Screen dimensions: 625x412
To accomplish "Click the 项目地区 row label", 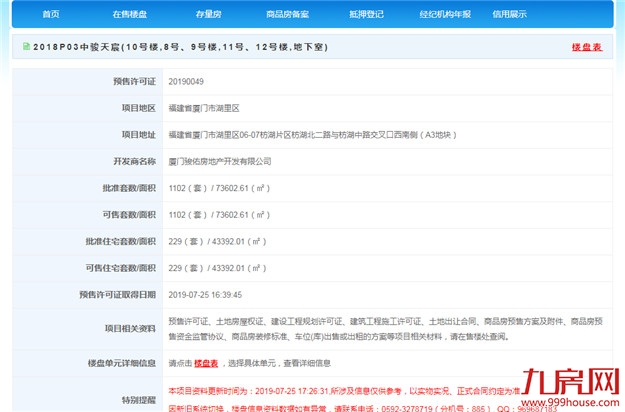I will (139, 108).
